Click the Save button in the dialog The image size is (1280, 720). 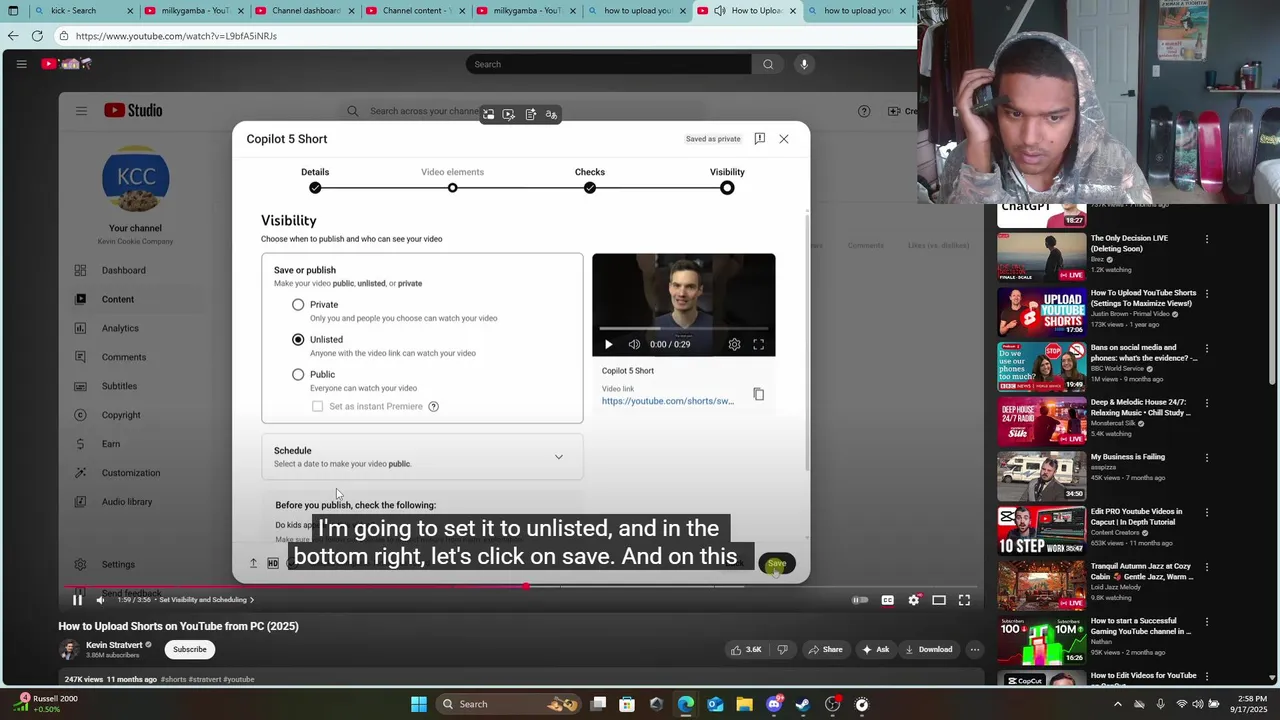[777, 564]
